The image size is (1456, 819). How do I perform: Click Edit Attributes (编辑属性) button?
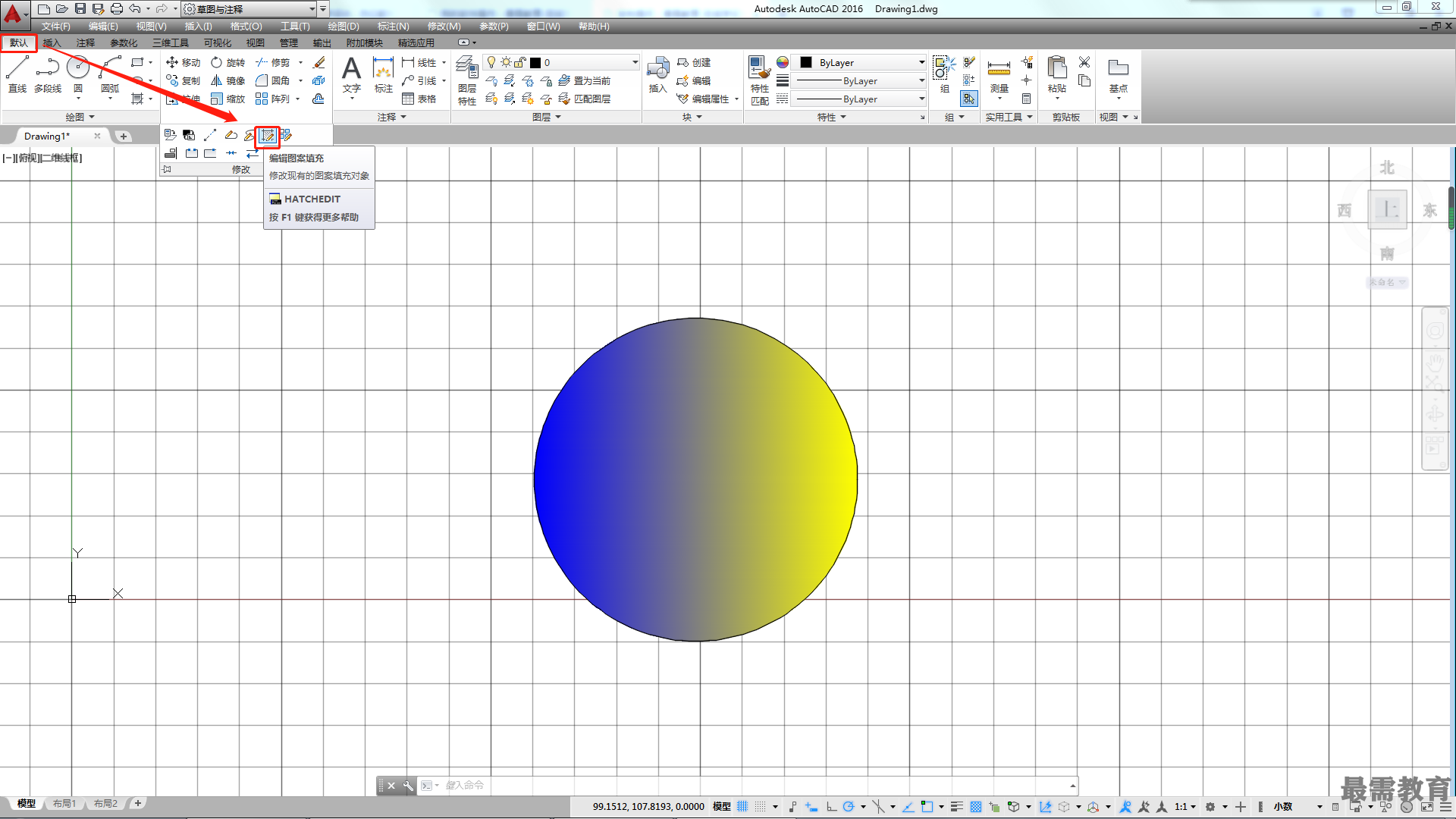703,99
